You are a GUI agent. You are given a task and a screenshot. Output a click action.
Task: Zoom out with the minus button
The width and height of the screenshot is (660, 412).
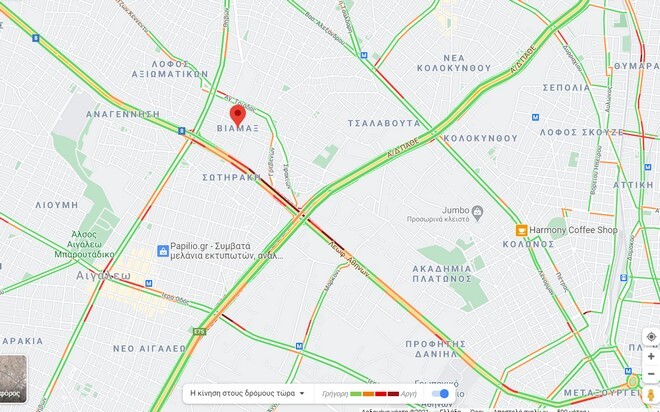[x=651, y=374]
